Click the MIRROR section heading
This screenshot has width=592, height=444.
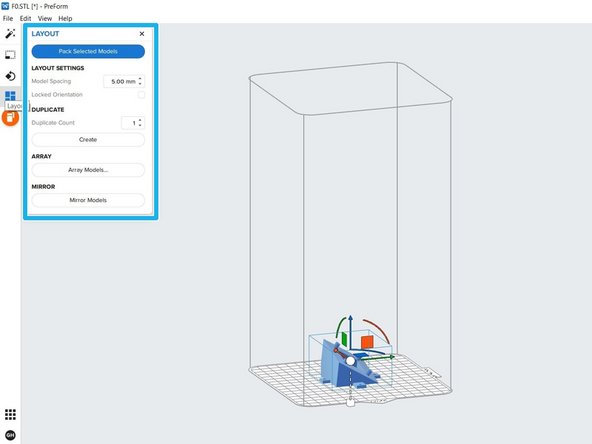click(x=43, y=187)
